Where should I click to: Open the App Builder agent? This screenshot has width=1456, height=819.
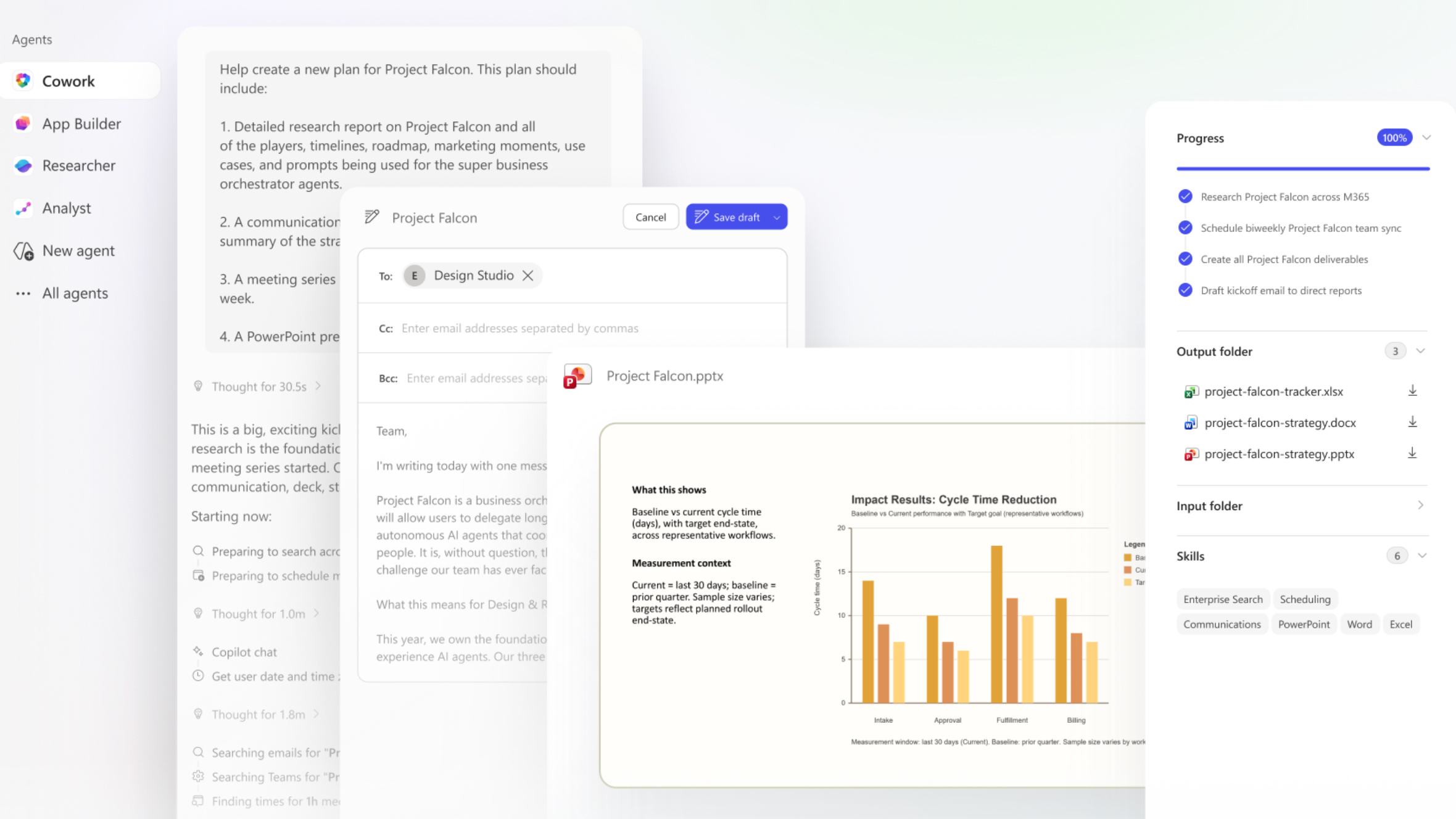tap(81, 124)
